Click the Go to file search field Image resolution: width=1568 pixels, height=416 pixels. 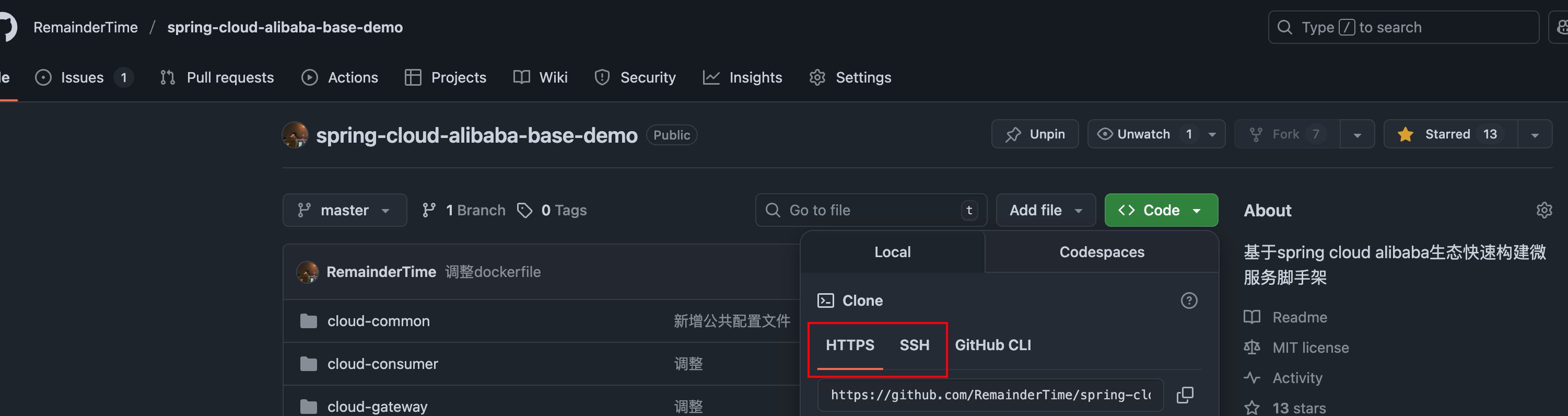[x=870, y=210]
